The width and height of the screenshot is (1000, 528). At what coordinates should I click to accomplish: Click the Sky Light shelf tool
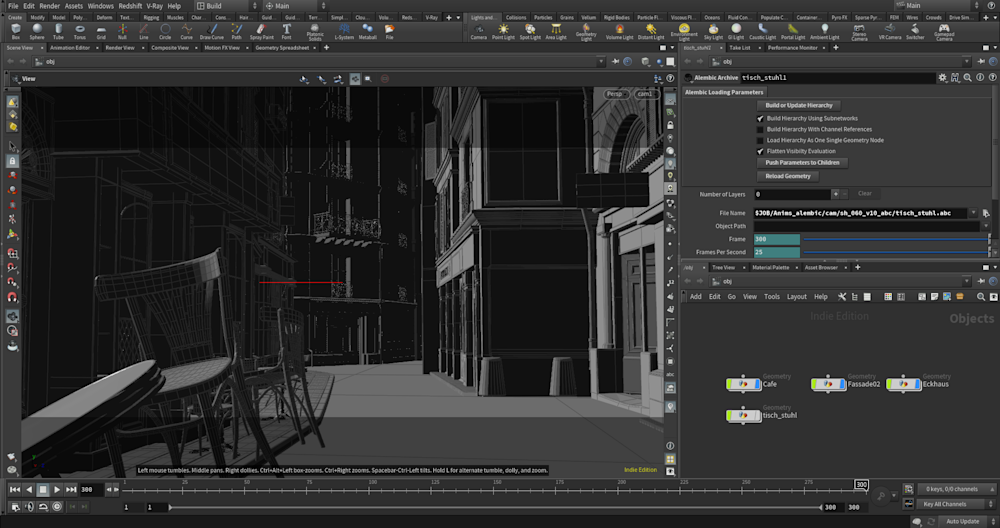(x=713, y=32)
